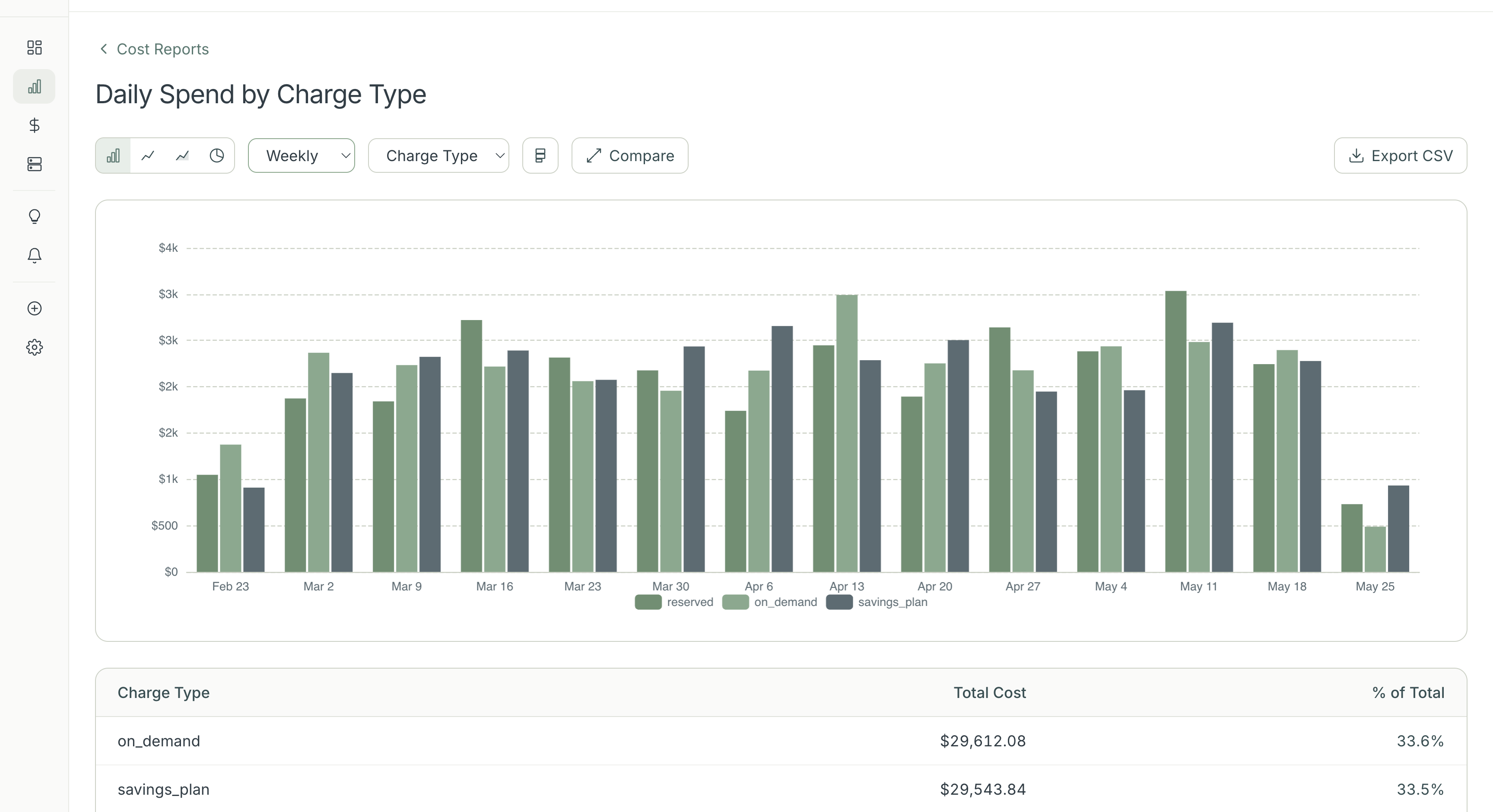The width and height of the screenshot is (1493, 812).
Task: Select the on_demand table row label
Action: pos(159,741)
